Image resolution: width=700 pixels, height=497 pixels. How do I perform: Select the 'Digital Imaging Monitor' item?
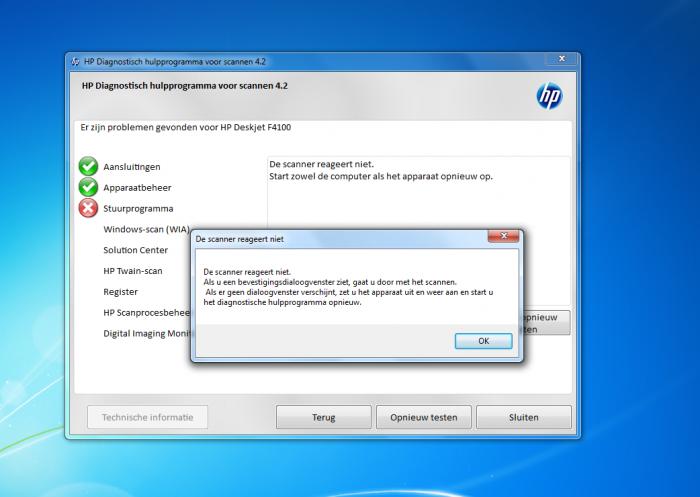pyautogui.click(x=147, y=334)
